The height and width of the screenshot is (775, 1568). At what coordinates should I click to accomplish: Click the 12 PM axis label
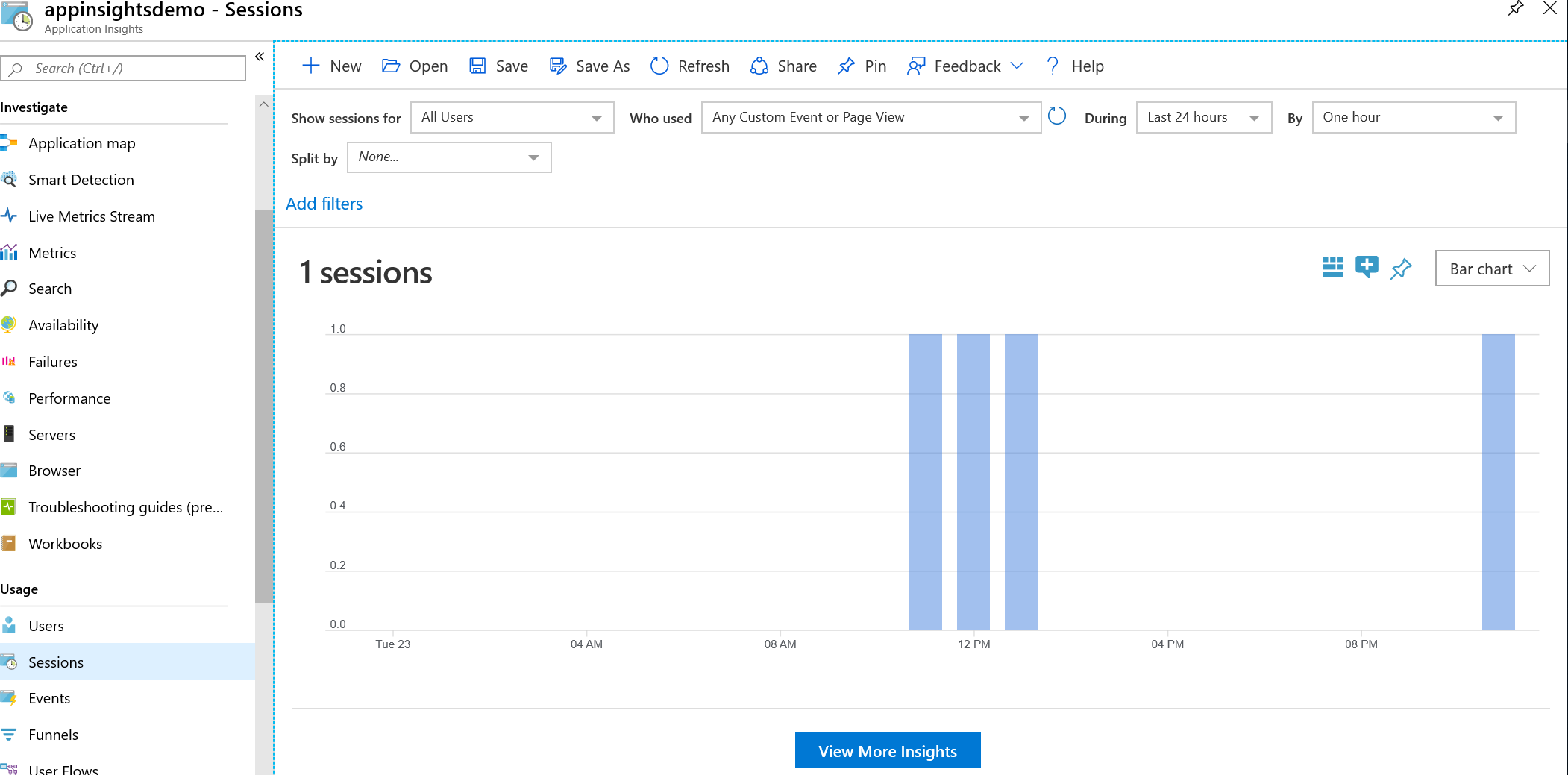(x=974, y=644)
